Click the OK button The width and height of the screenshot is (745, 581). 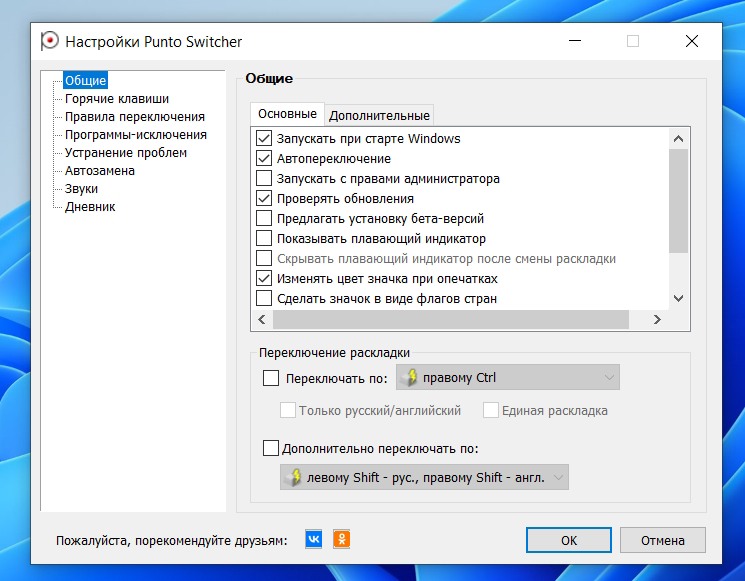click(x=569, y=540)
